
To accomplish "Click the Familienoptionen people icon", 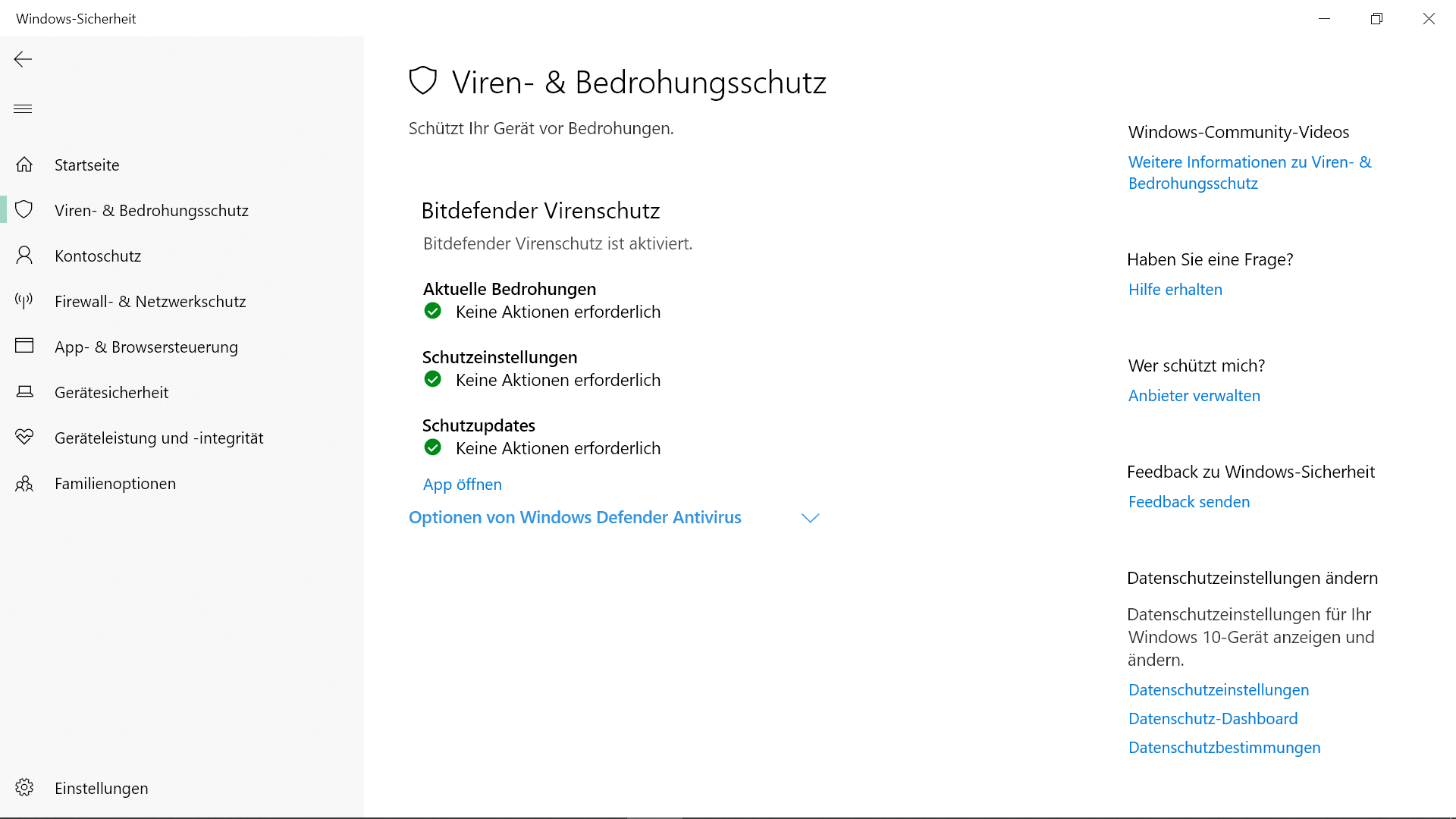I will coord(24,483).
